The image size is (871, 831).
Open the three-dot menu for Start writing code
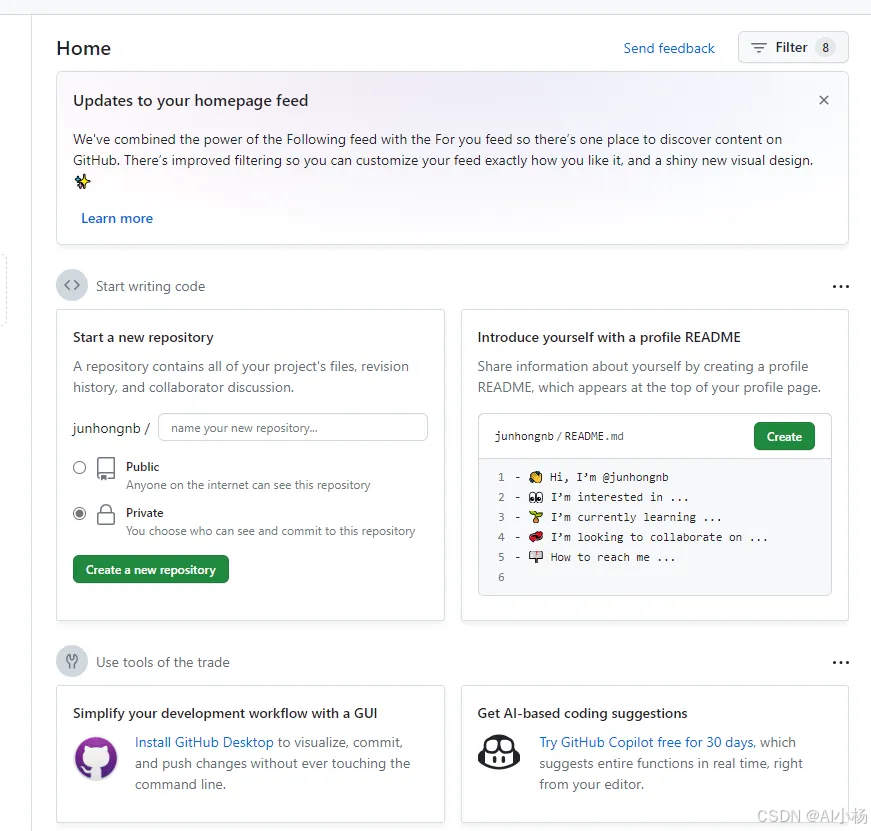coord(840,287)
